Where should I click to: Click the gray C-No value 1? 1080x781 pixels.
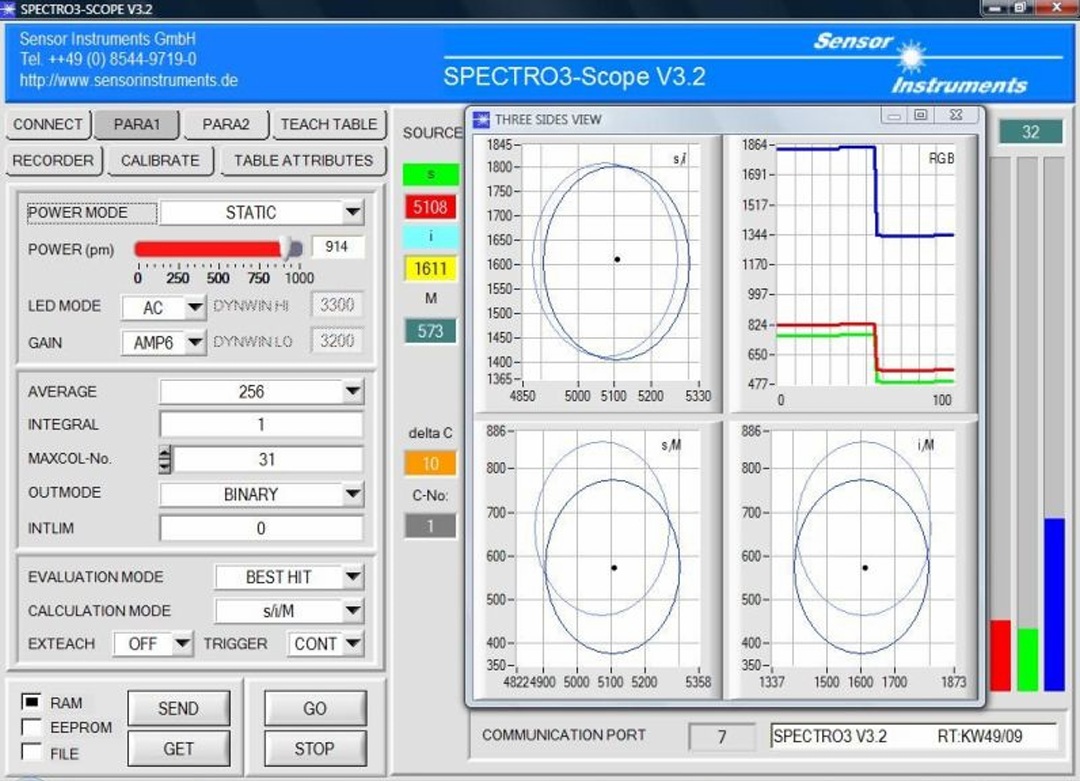tap(430, 526)
